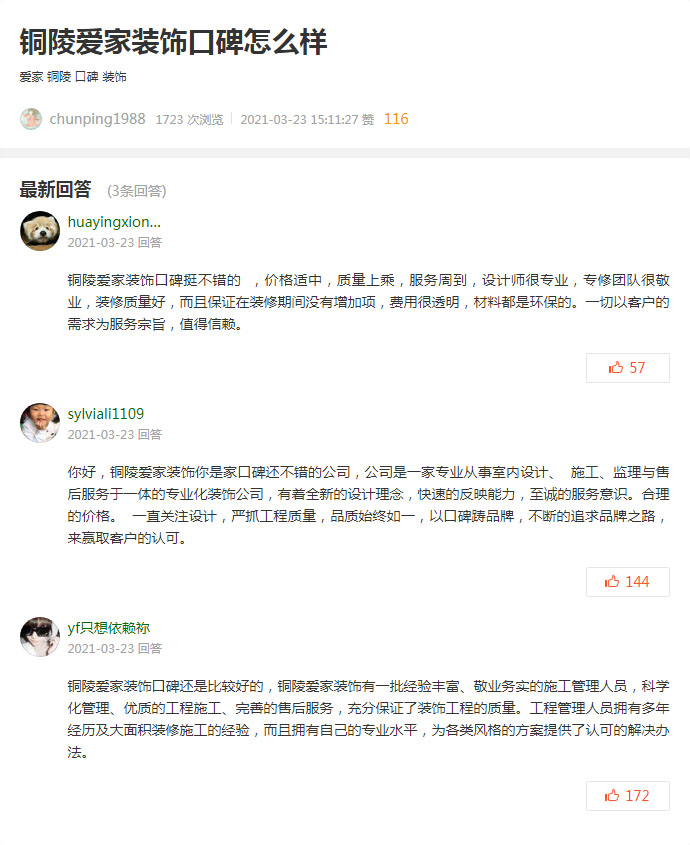Select the 装饰 tag

[114, 77]
